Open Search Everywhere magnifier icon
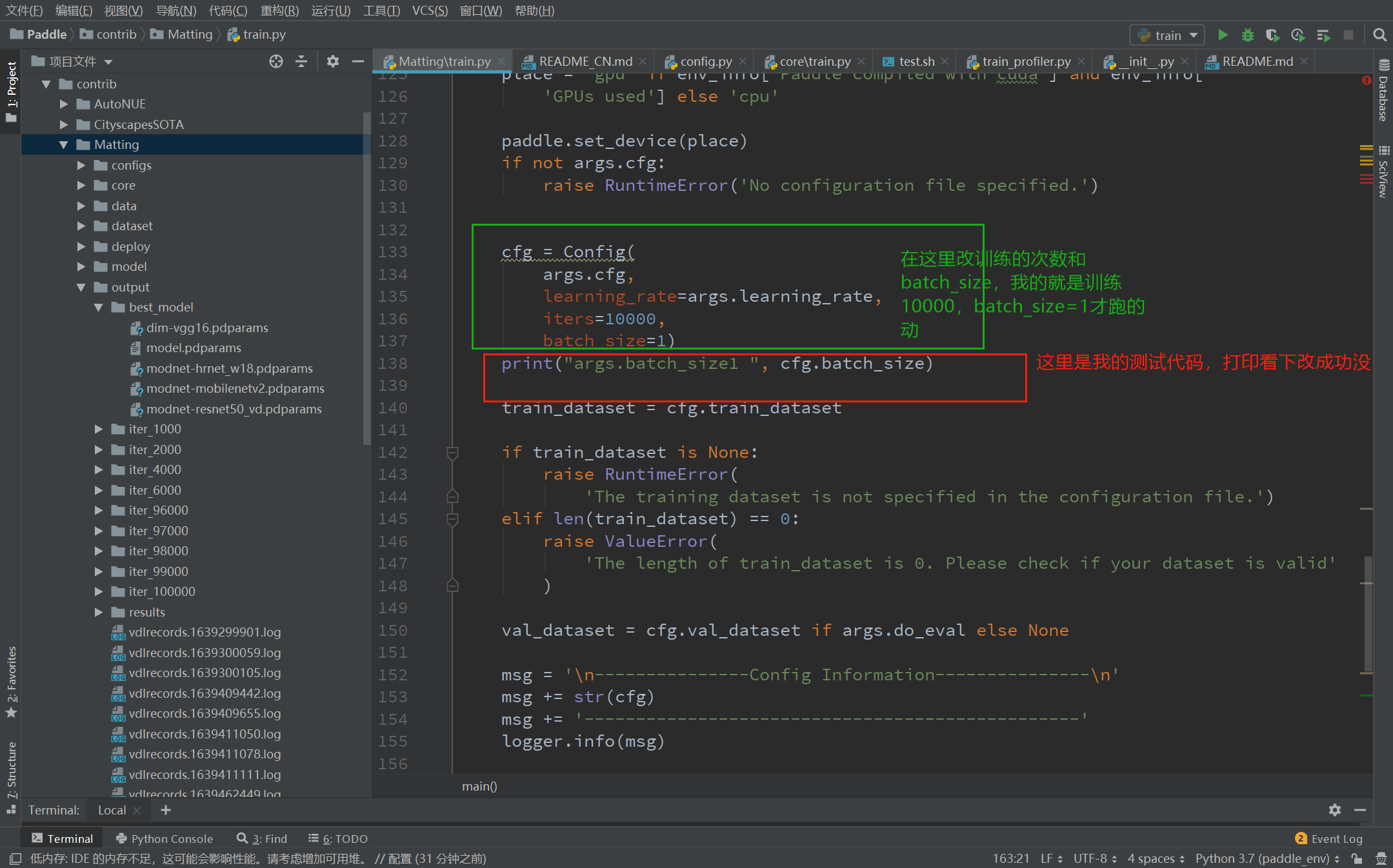This screenshot has height=868, width=1393. [x=1379, y=35]
